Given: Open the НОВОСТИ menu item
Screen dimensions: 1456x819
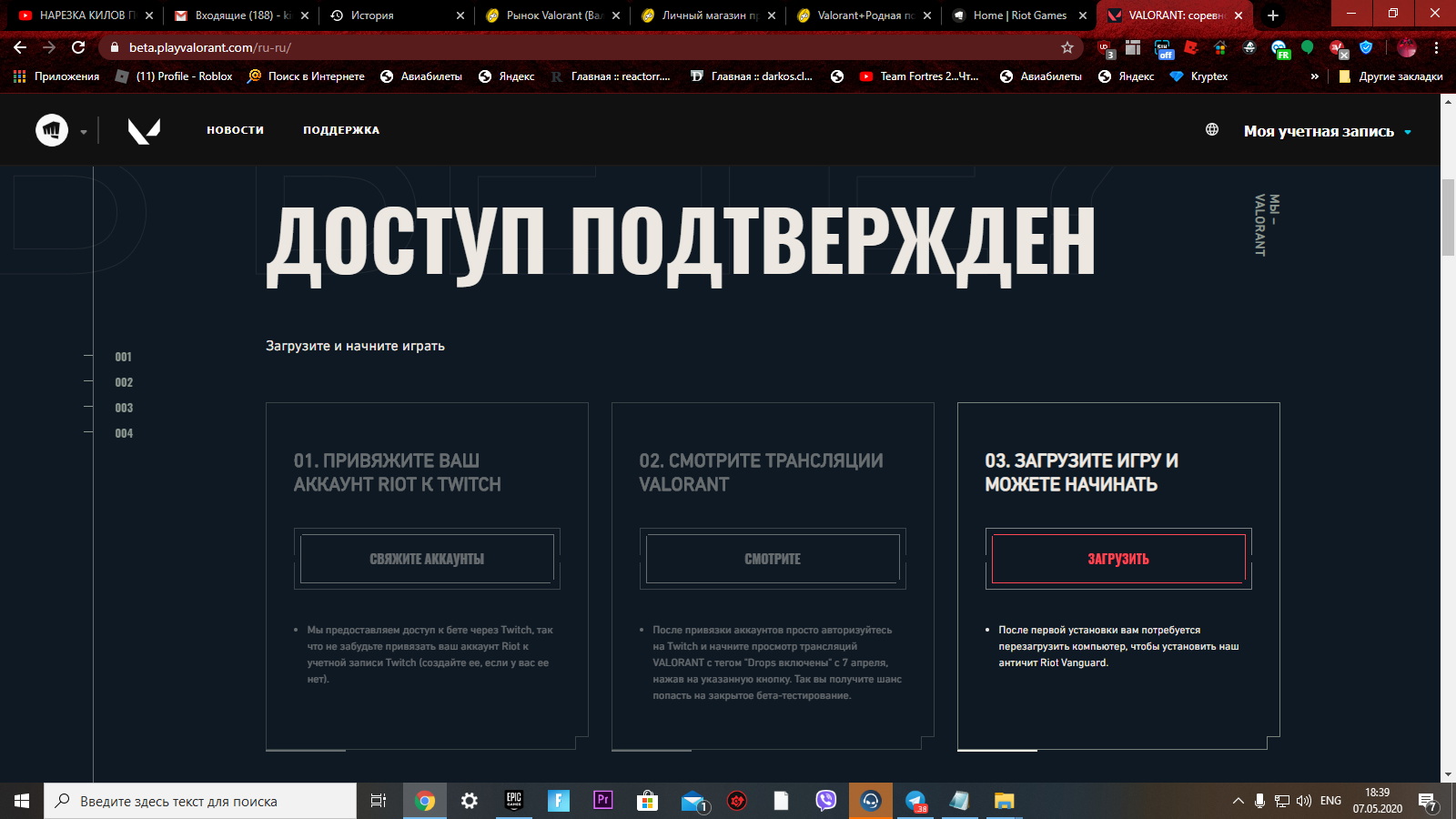Looking at the screenshot, I should click(235, 130).
